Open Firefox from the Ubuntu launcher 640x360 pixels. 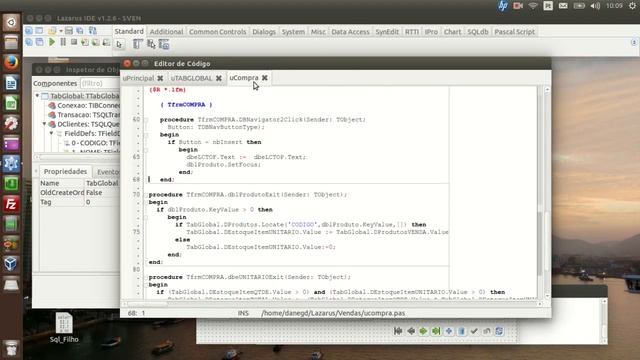11,62
